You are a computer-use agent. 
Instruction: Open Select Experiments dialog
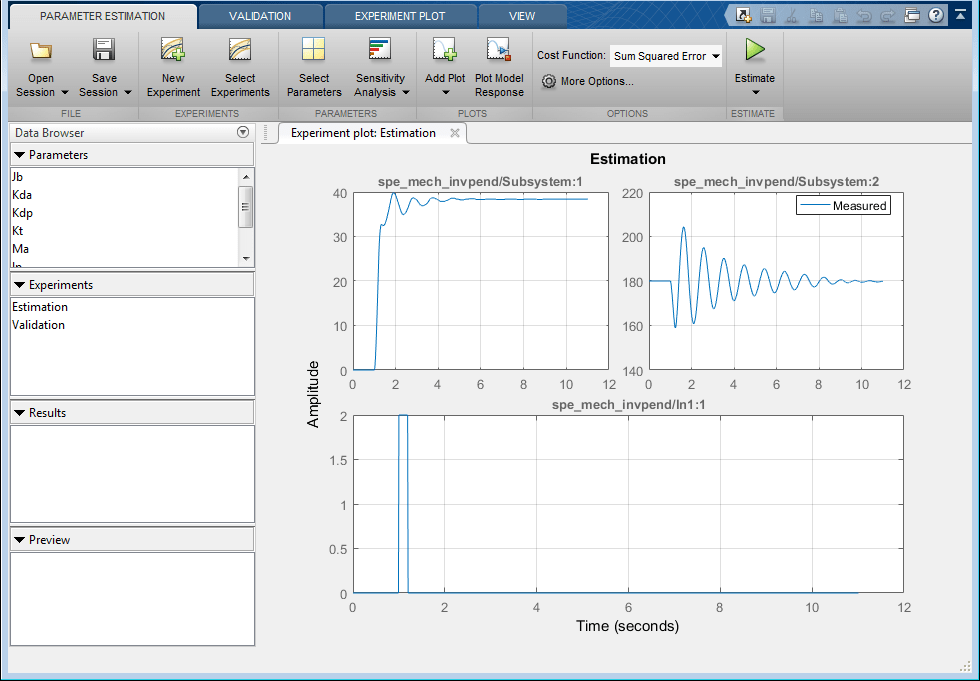pos(240,67)
